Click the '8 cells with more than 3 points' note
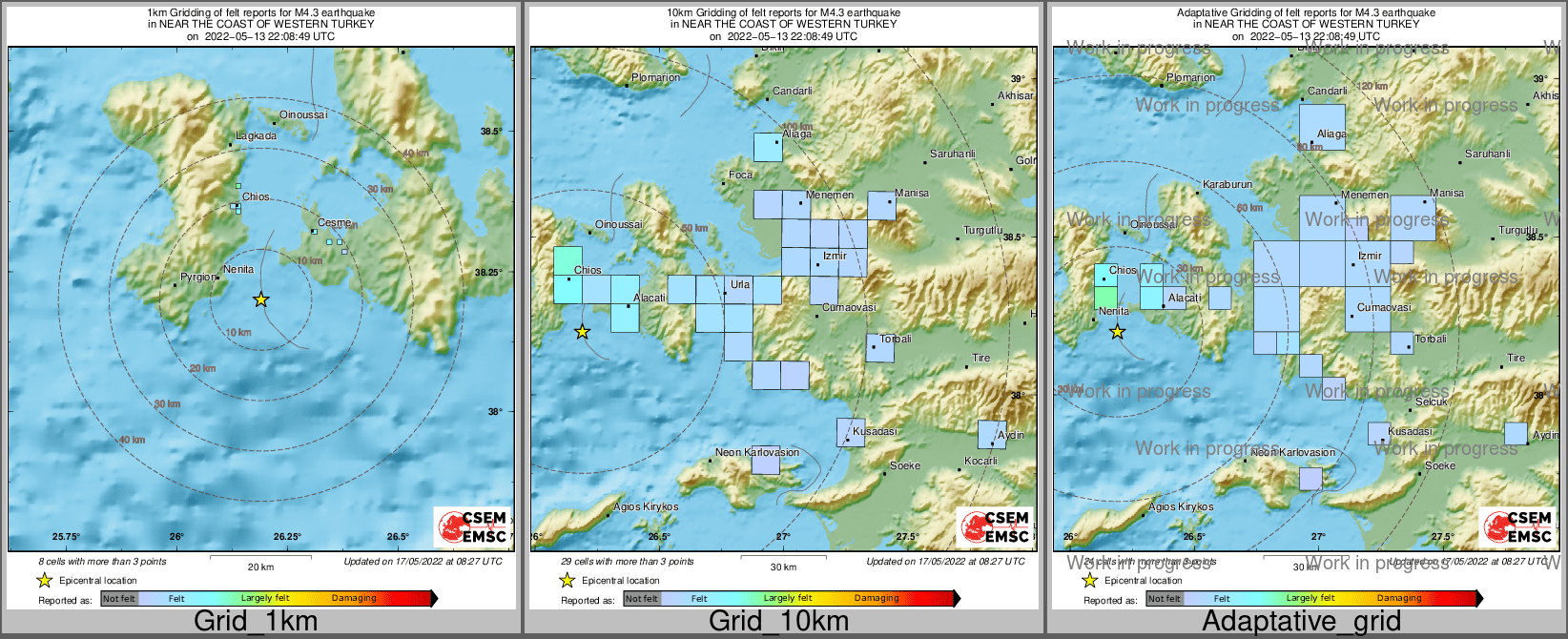 (x=102, y=561)
